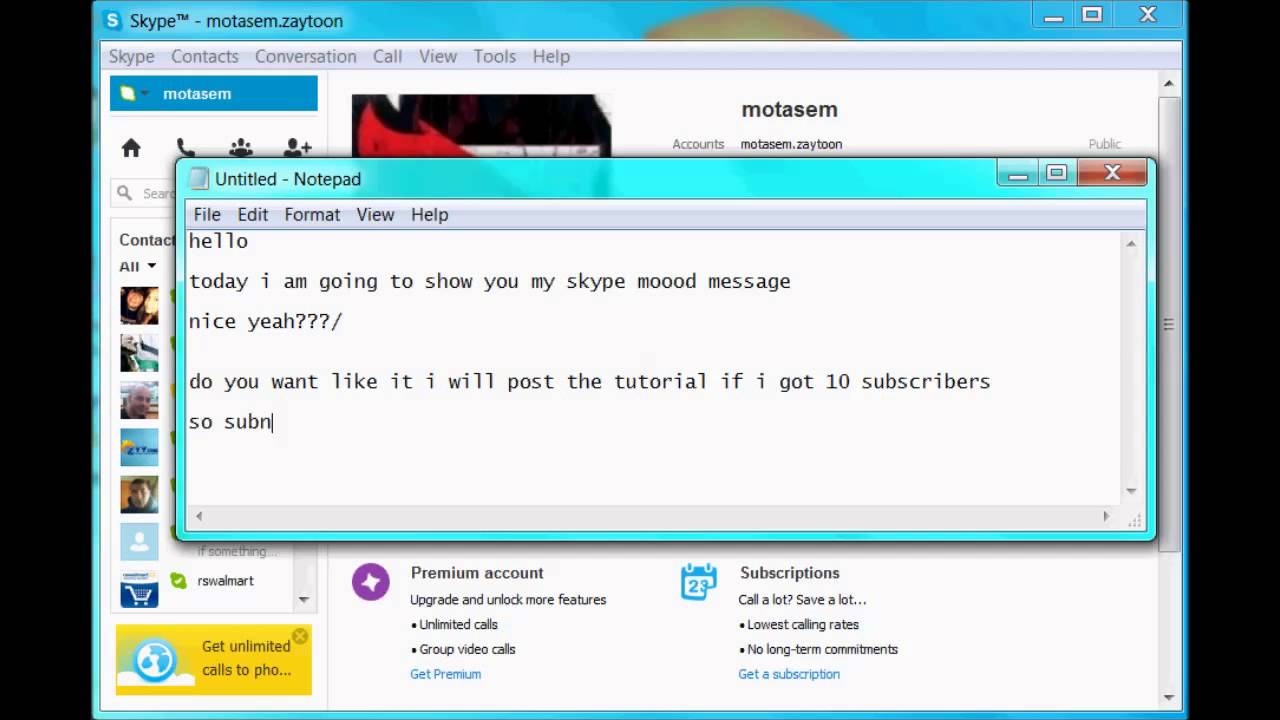The width and height of the screenshot is (1280, 720).
Task: Click the 'nice yeah???/' line in Notepad
Action: pyautogui.click(x=265, y=321)
